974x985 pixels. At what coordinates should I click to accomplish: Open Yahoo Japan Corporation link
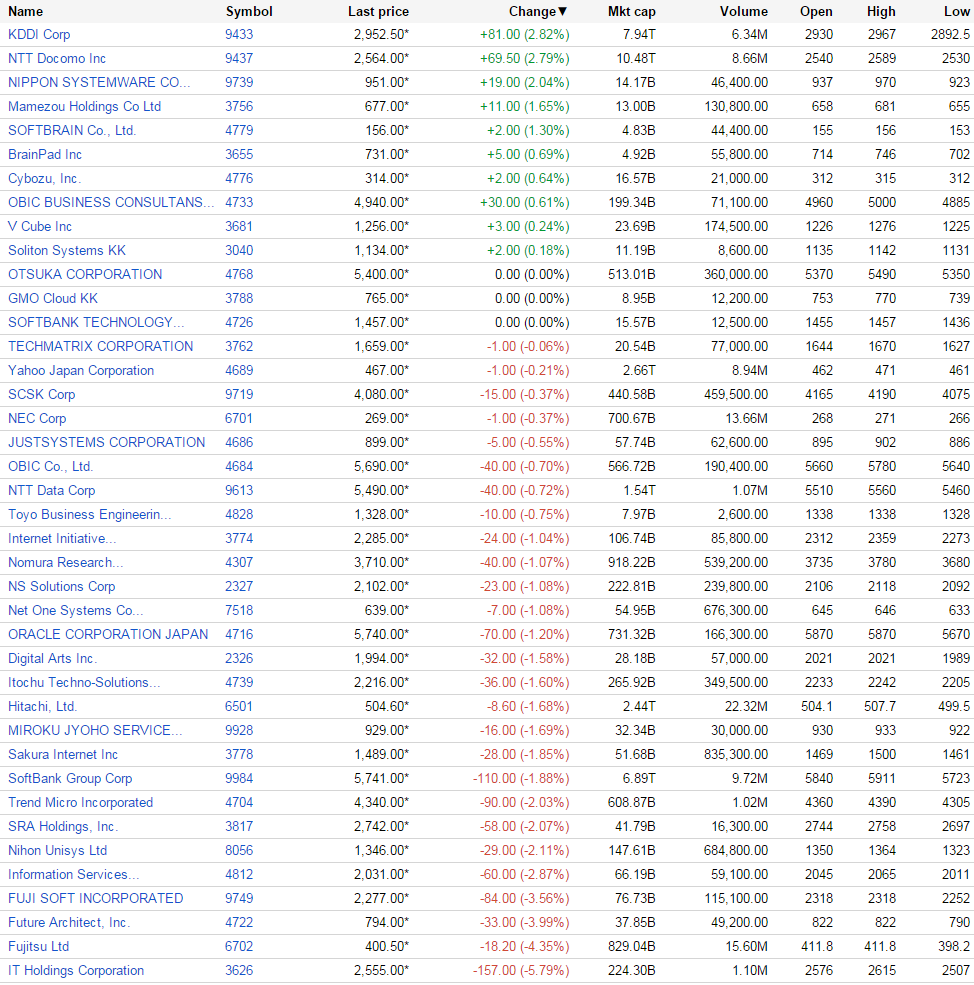80,371
